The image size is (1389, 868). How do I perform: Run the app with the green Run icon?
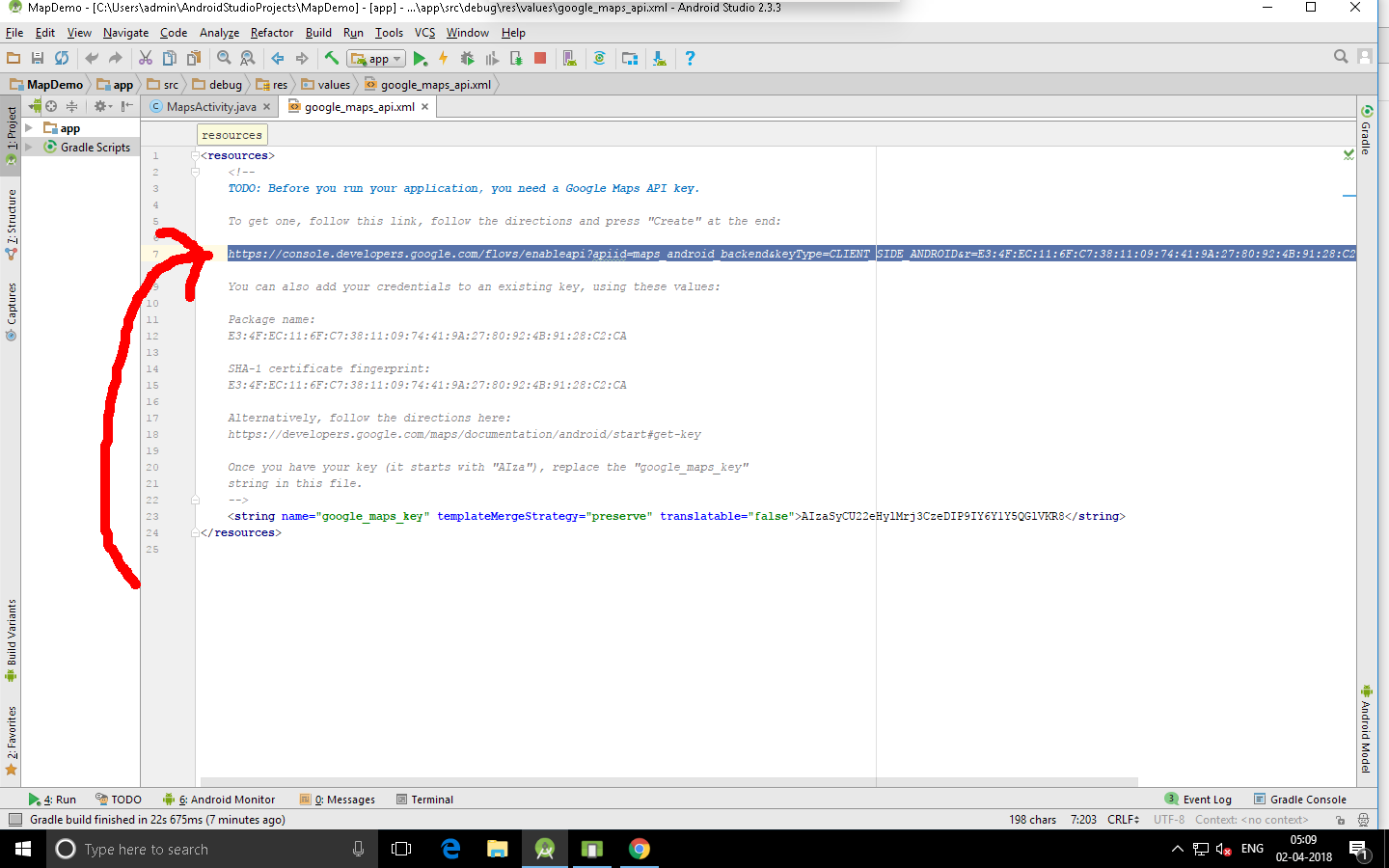421,58
